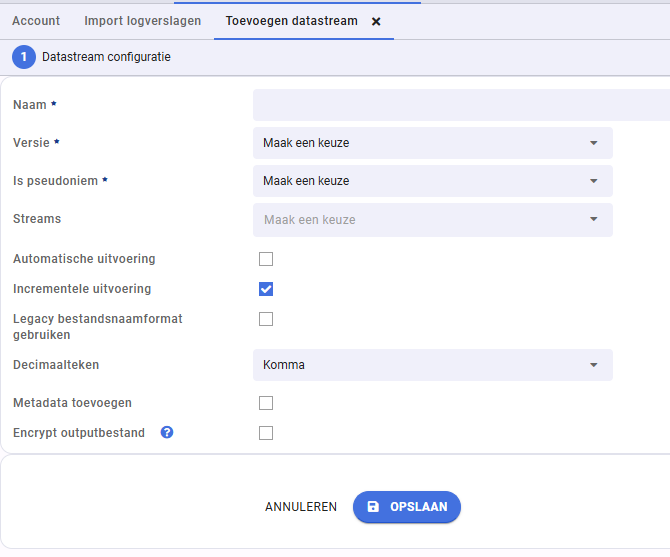
Task: Click the help icon beside Encrypt outputbestand
Action: (167, 432)
